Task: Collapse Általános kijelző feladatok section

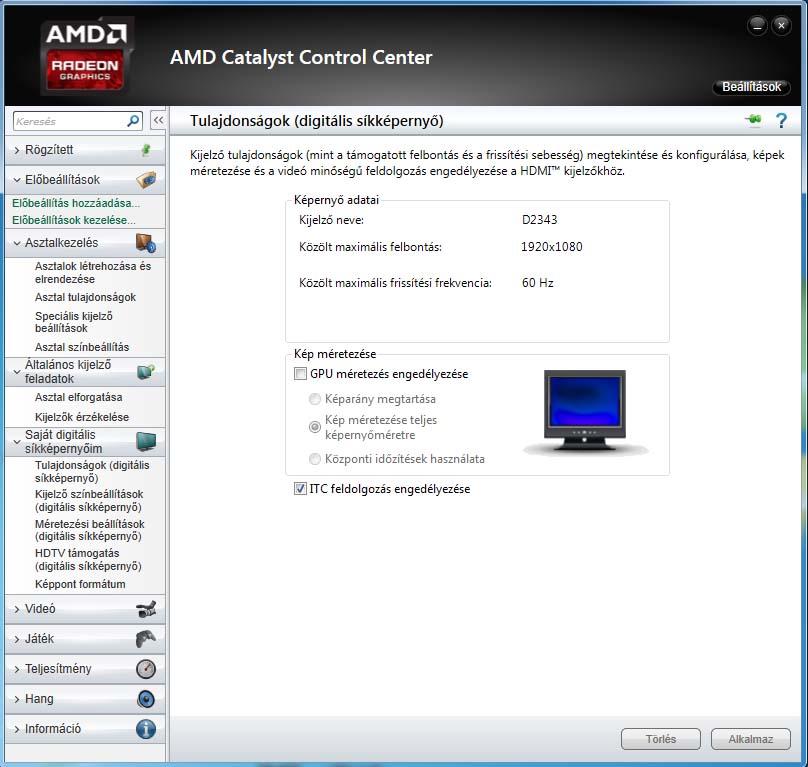Action: [17, 371]
